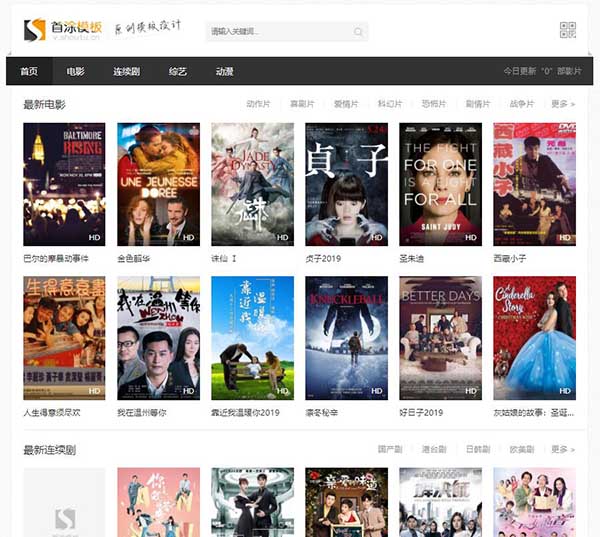
Task: Go to the 首页 nav tab
Action: click(29, 71)
